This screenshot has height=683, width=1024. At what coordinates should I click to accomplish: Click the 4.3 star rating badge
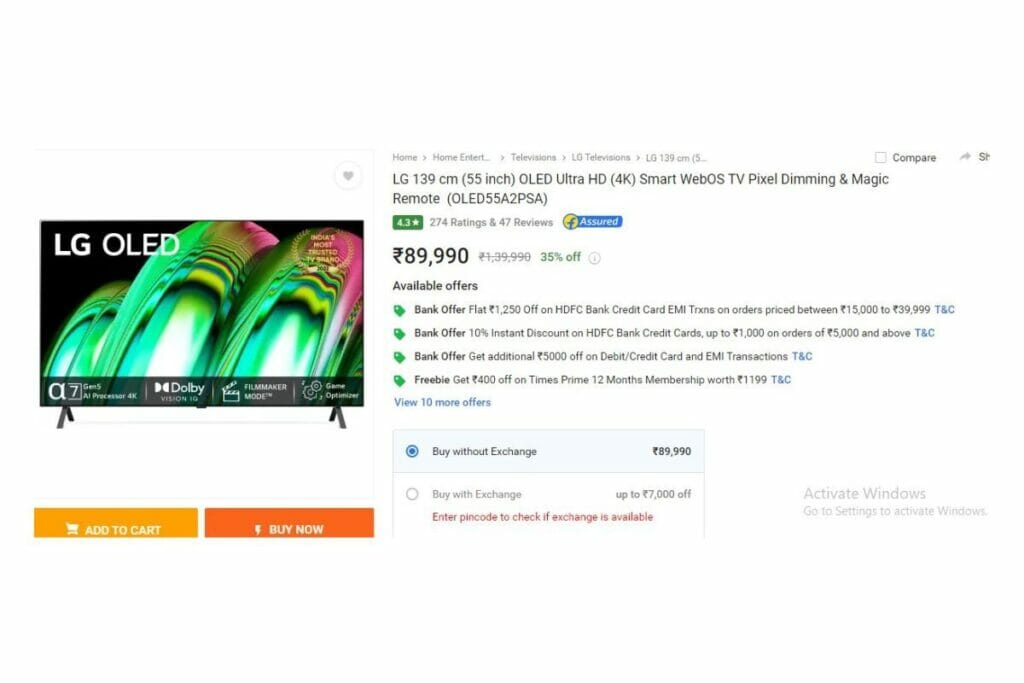pyautogui.click(x=408, y=223)
